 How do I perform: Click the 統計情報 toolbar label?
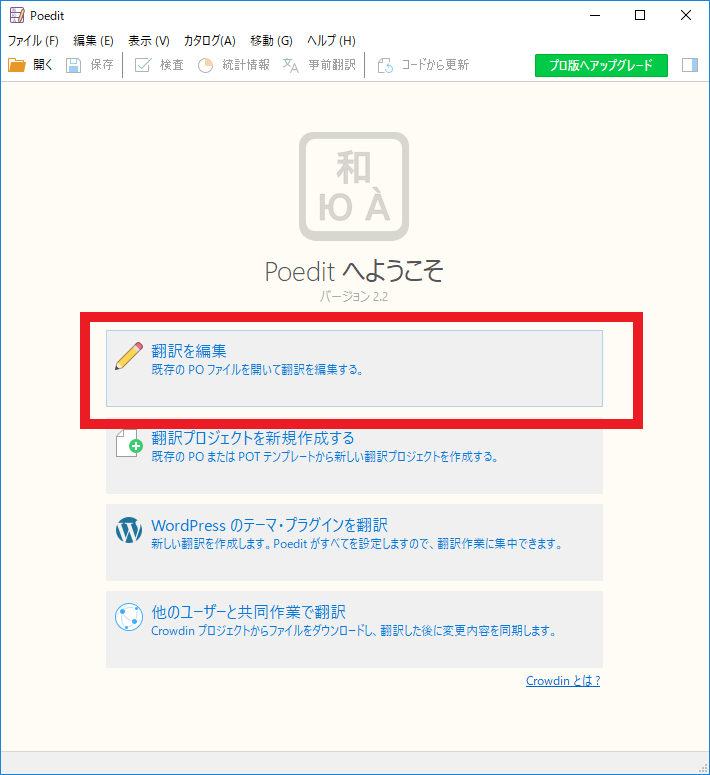point(246,65)
